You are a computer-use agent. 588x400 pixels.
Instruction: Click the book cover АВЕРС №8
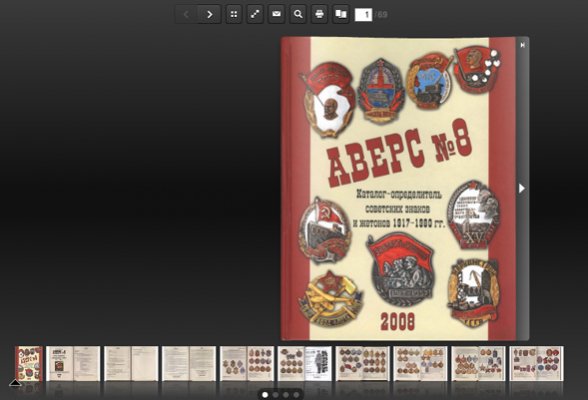tap(398, 188)
